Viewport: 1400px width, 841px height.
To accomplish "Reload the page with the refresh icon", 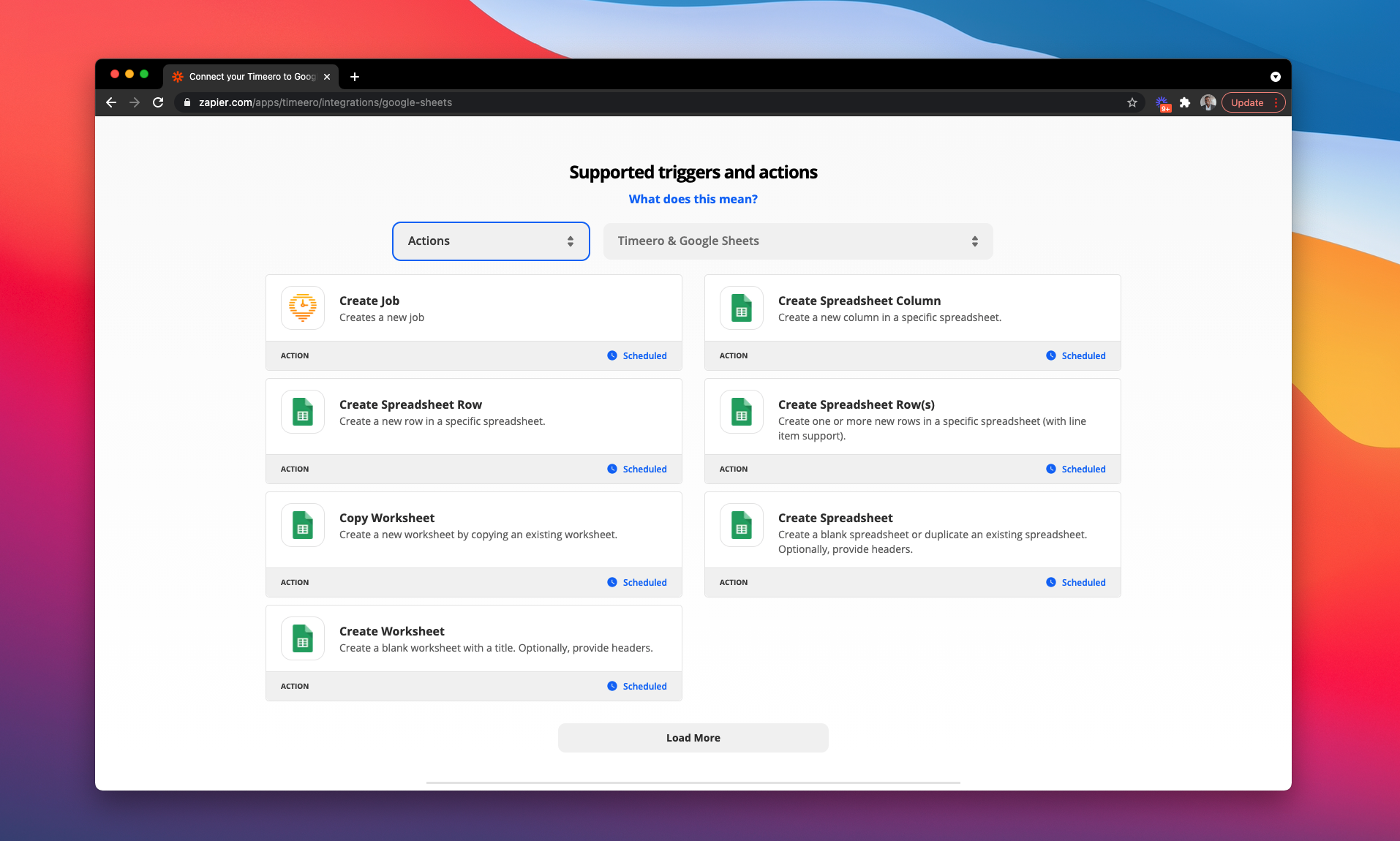I will 158,102.
